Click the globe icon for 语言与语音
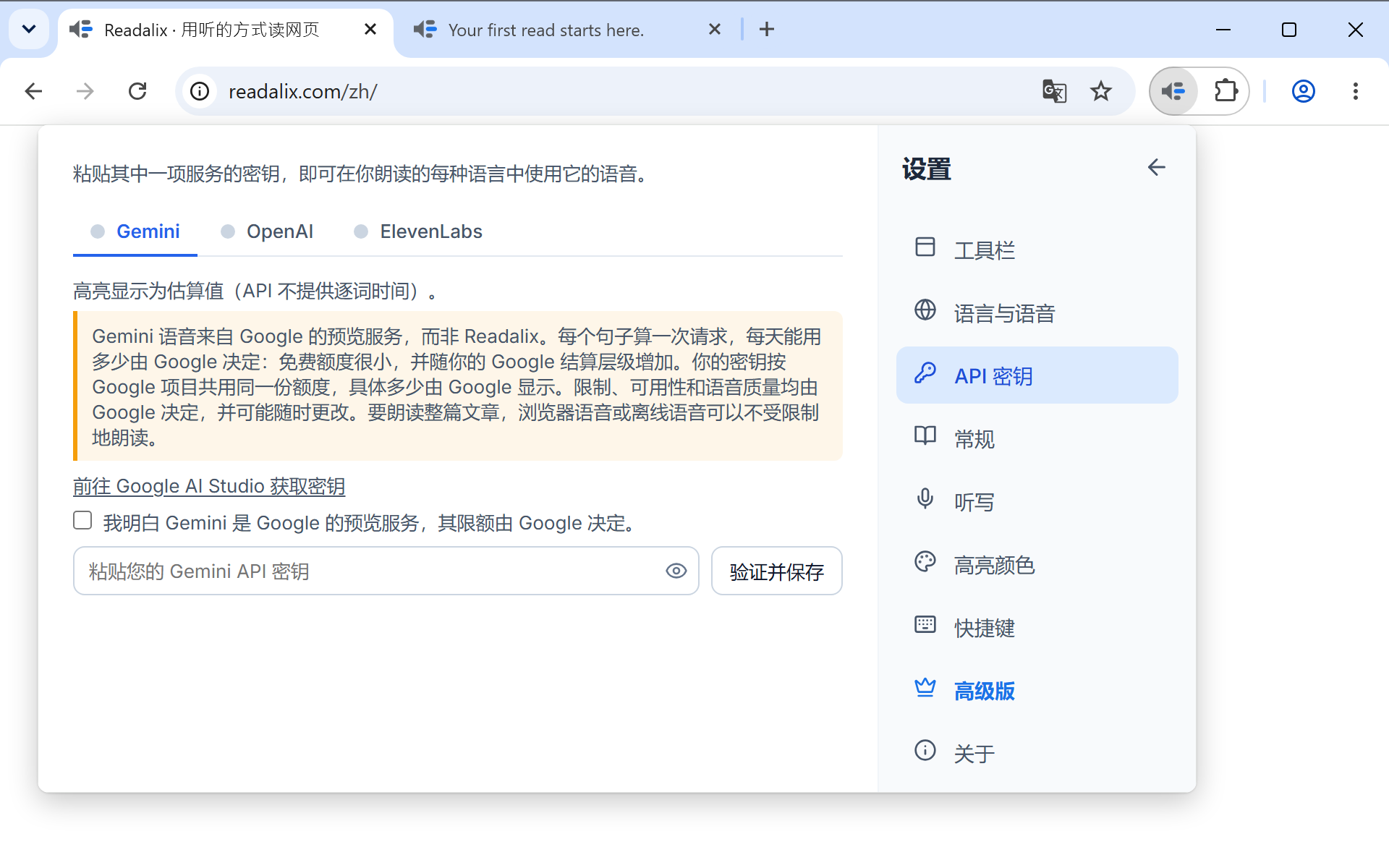1389x868 pixels. [x=925, y=310]
